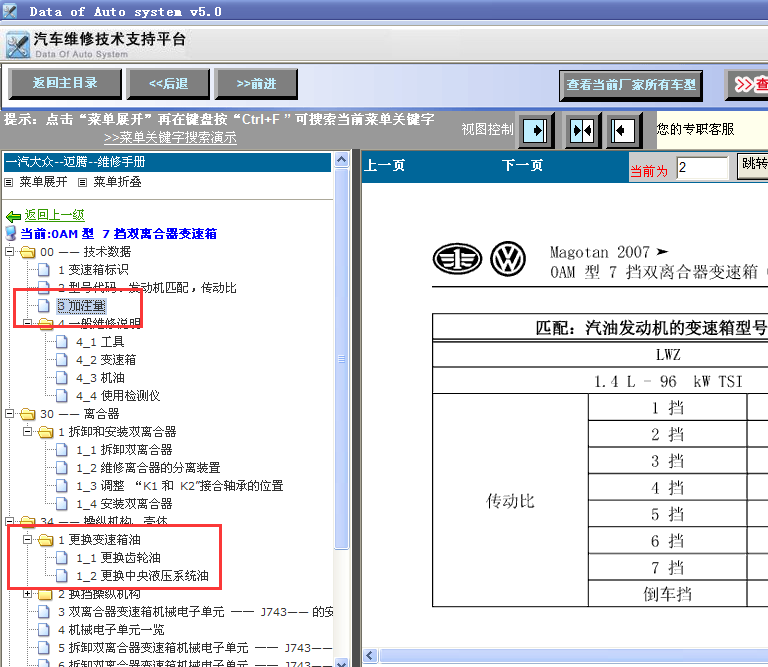
Task: Click the third view control icon
Action: point(623,130)
